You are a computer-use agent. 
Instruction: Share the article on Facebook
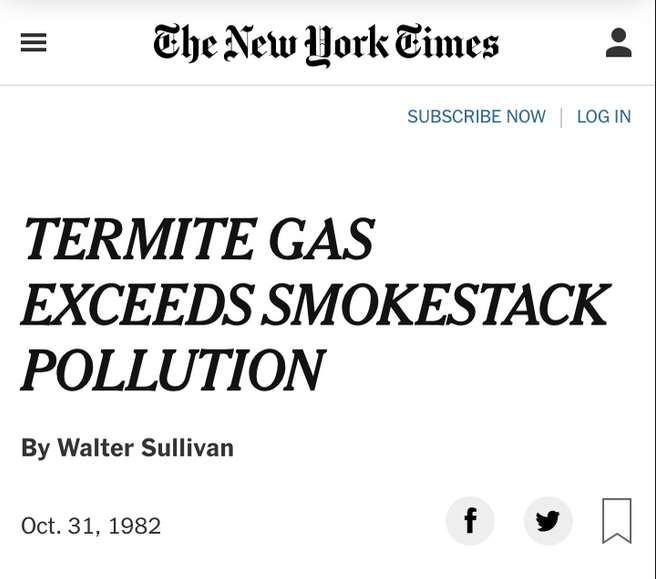pyautogui.click(x=470, y=521)
